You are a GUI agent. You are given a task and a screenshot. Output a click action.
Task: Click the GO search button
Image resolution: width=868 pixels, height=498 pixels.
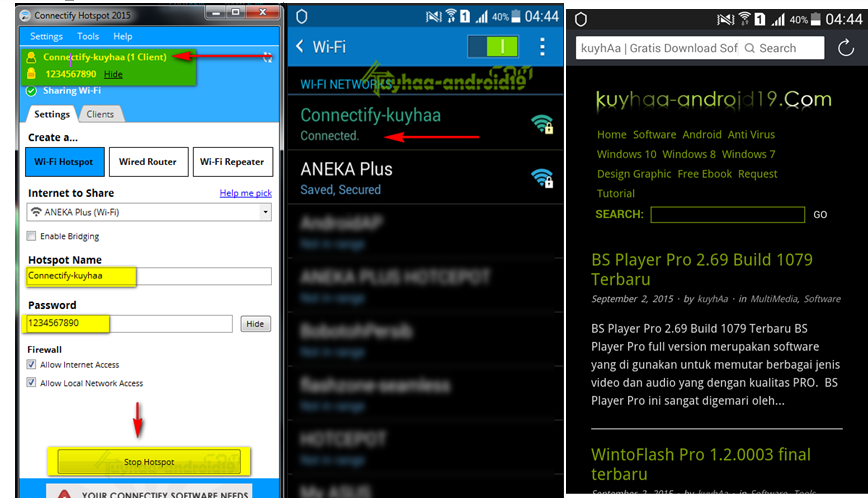(820, 215)
